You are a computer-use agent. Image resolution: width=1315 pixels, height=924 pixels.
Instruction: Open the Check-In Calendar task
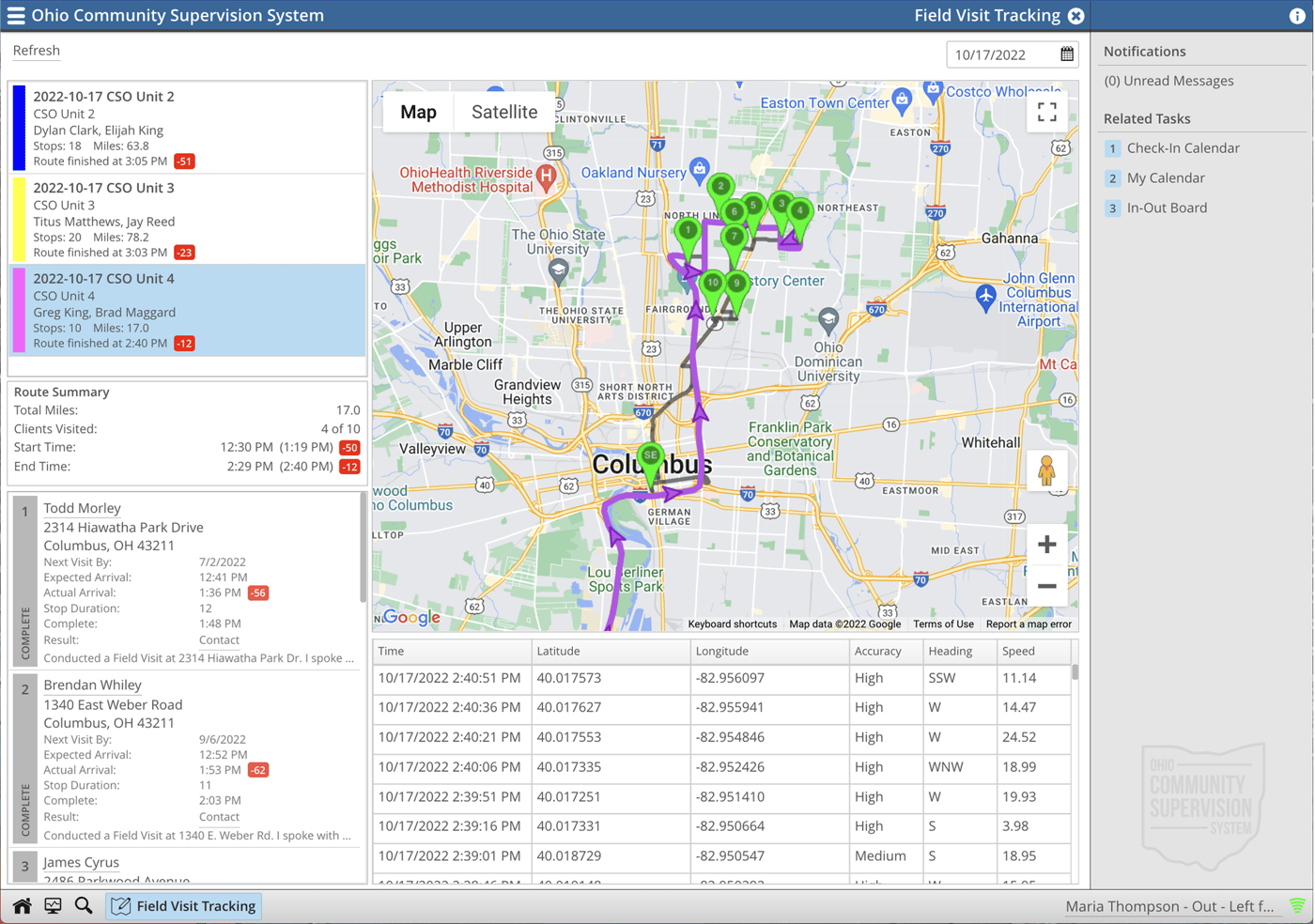pyautogui.click(x=1183, y=148)
